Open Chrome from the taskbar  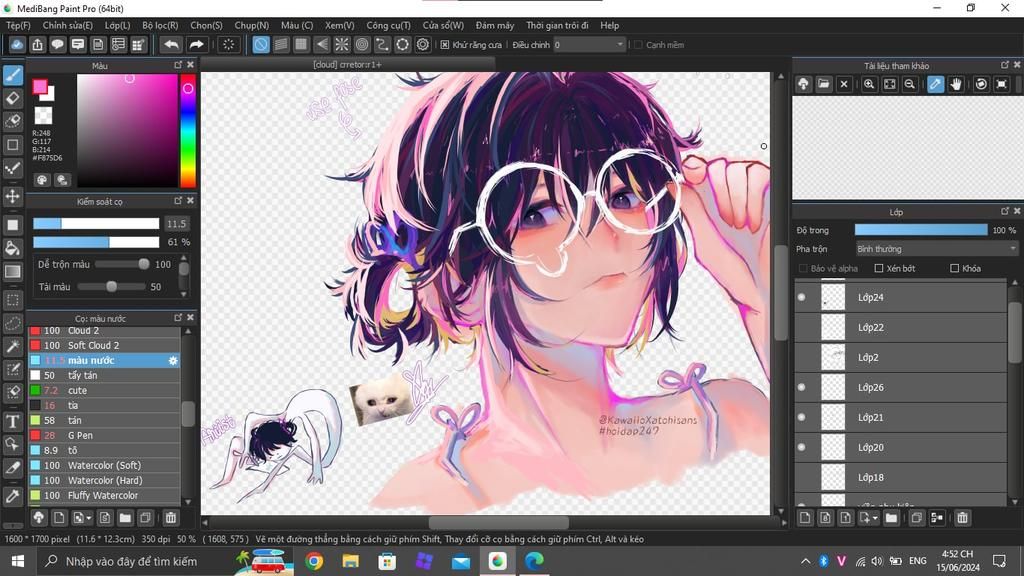pos(314,561)
